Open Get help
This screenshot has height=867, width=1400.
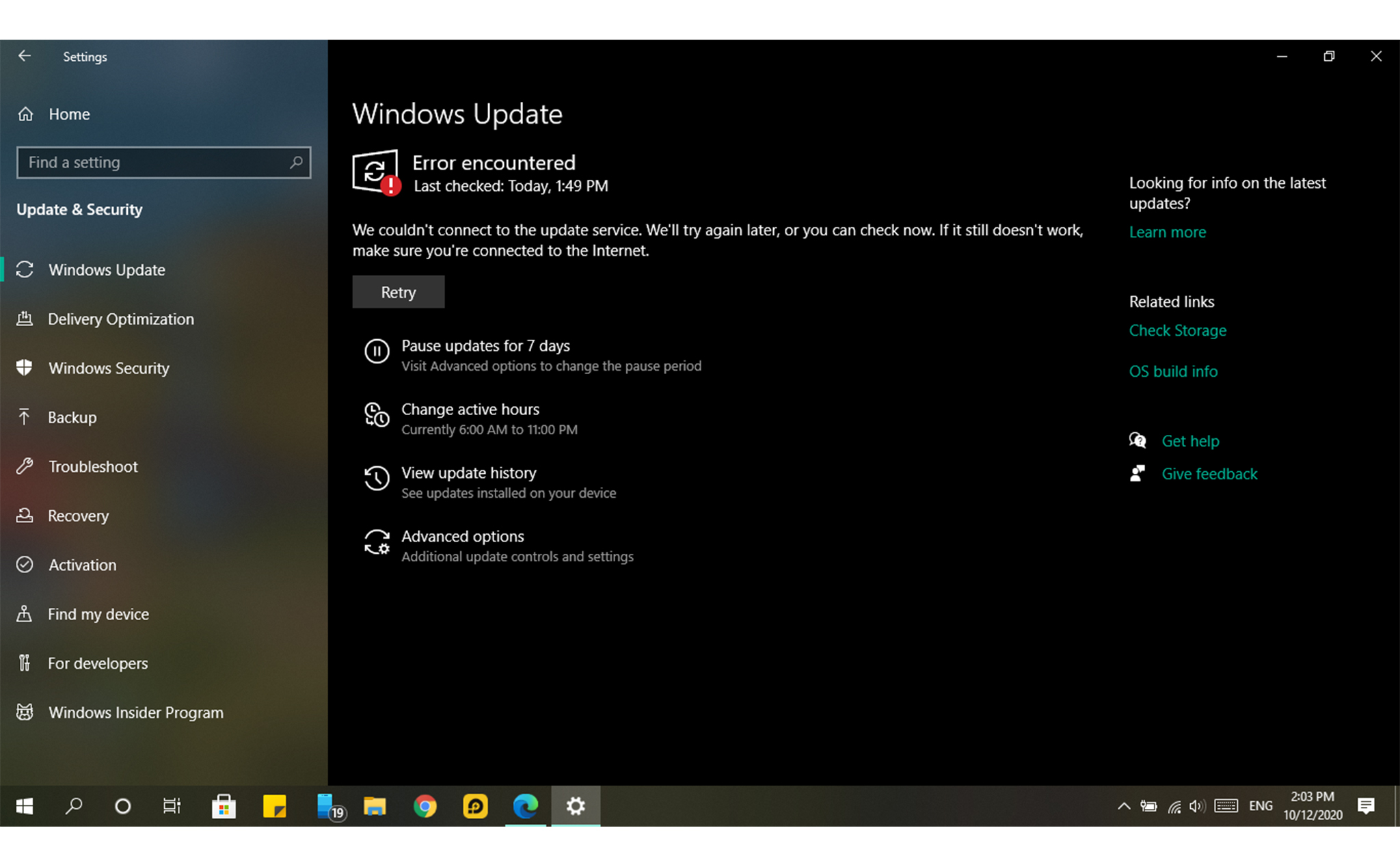(x=1190, y=442)
